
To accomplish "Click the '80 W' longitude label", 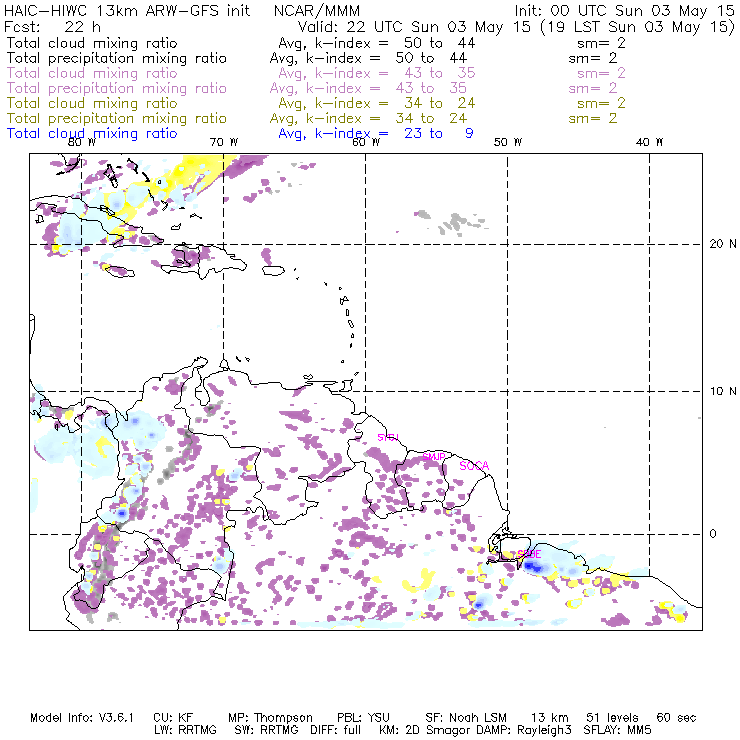I will (x=82, y=142).
